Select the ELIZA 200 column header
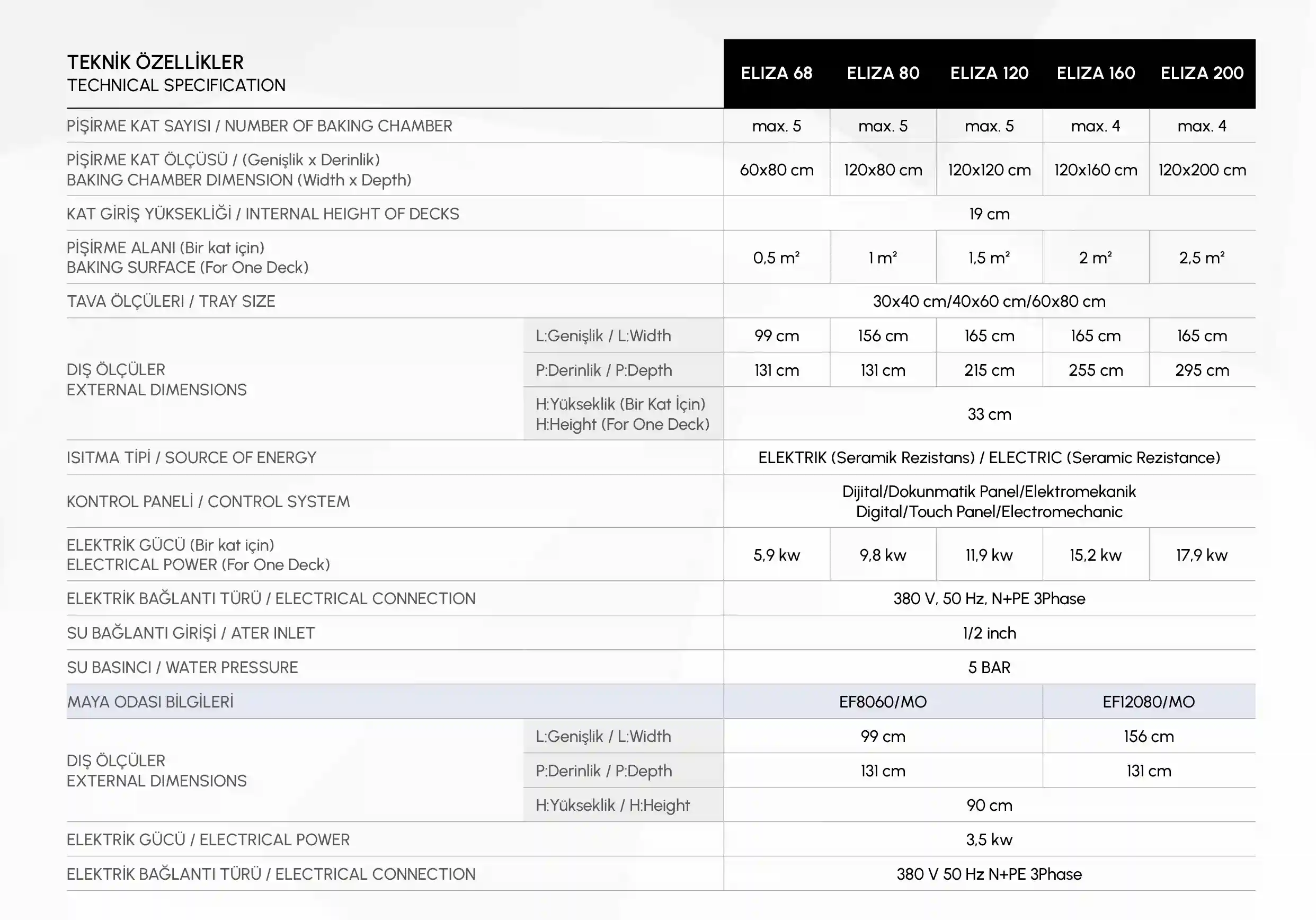 pyautogui.click(x=1202, y=73)
